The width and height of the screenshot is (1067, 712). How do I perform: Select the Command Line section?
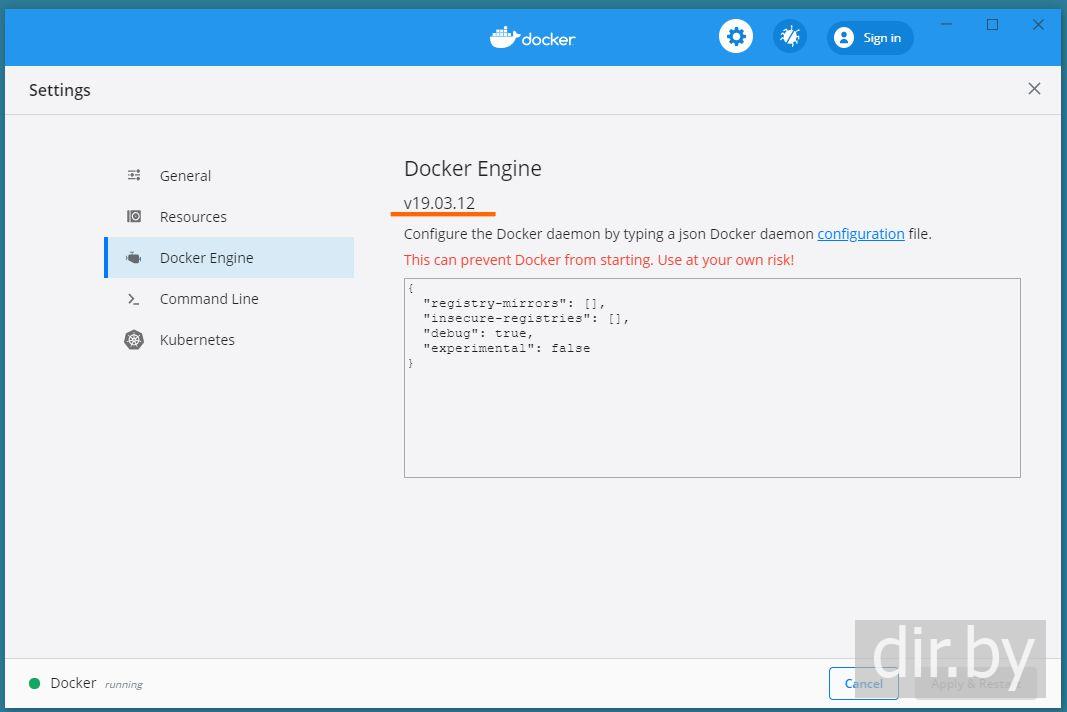[x=209, y=299]
